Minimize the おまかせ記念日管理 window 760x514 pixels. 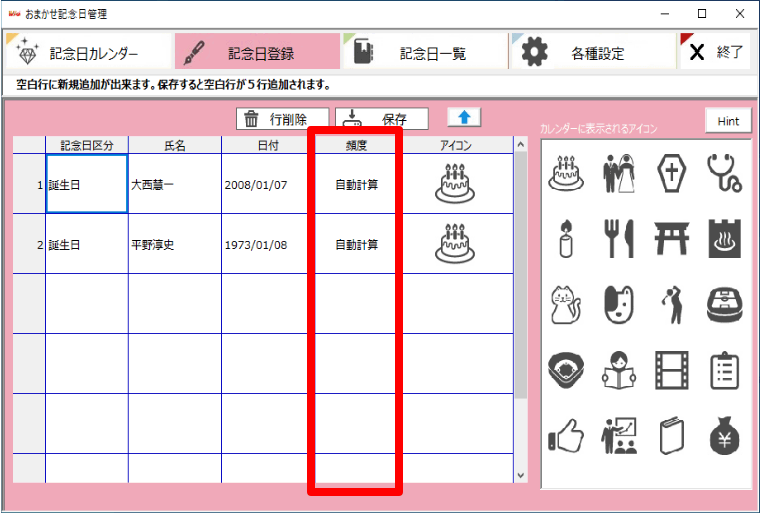point(665,14)
